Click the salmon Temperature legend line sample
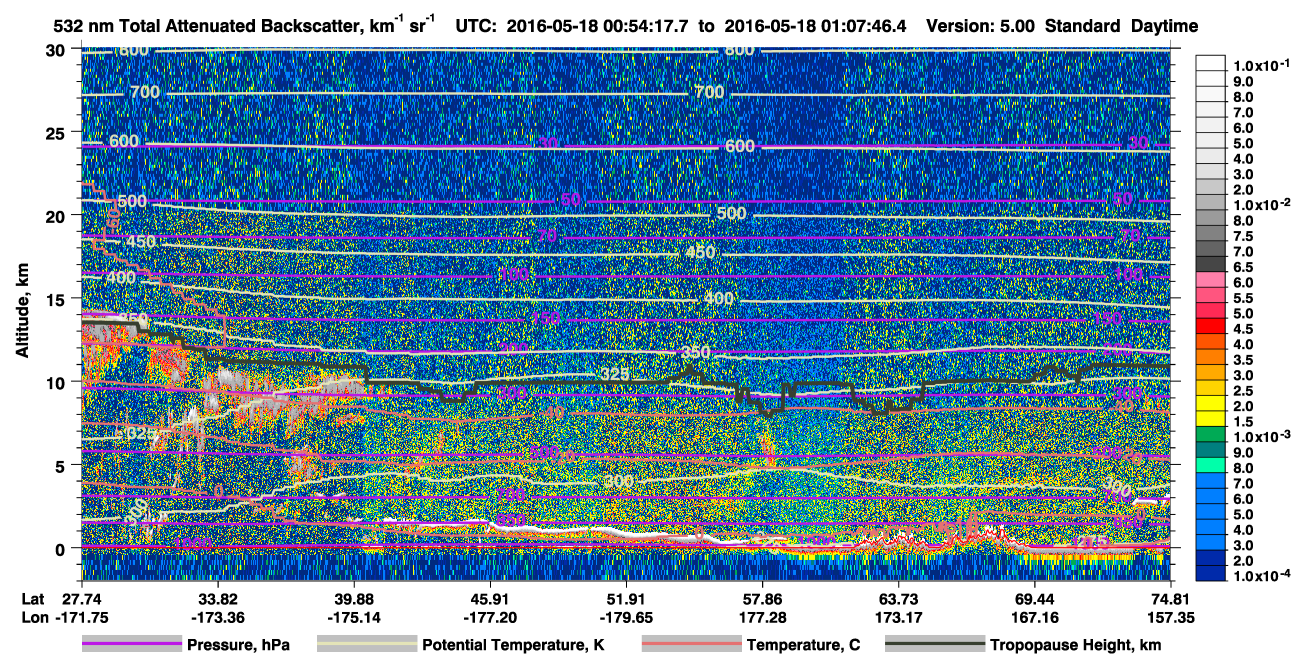The image size is (1300, 667). click(x=691, y=645)
